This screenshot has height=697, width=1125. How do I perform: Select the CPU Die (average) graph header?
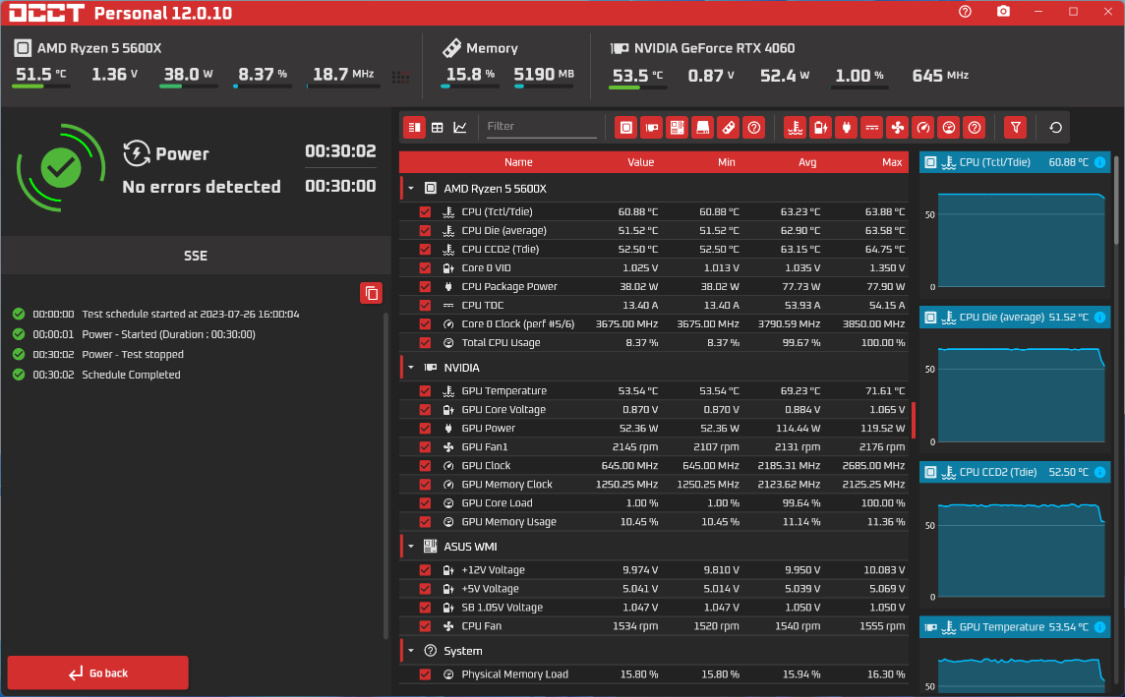pos(1015,317)
